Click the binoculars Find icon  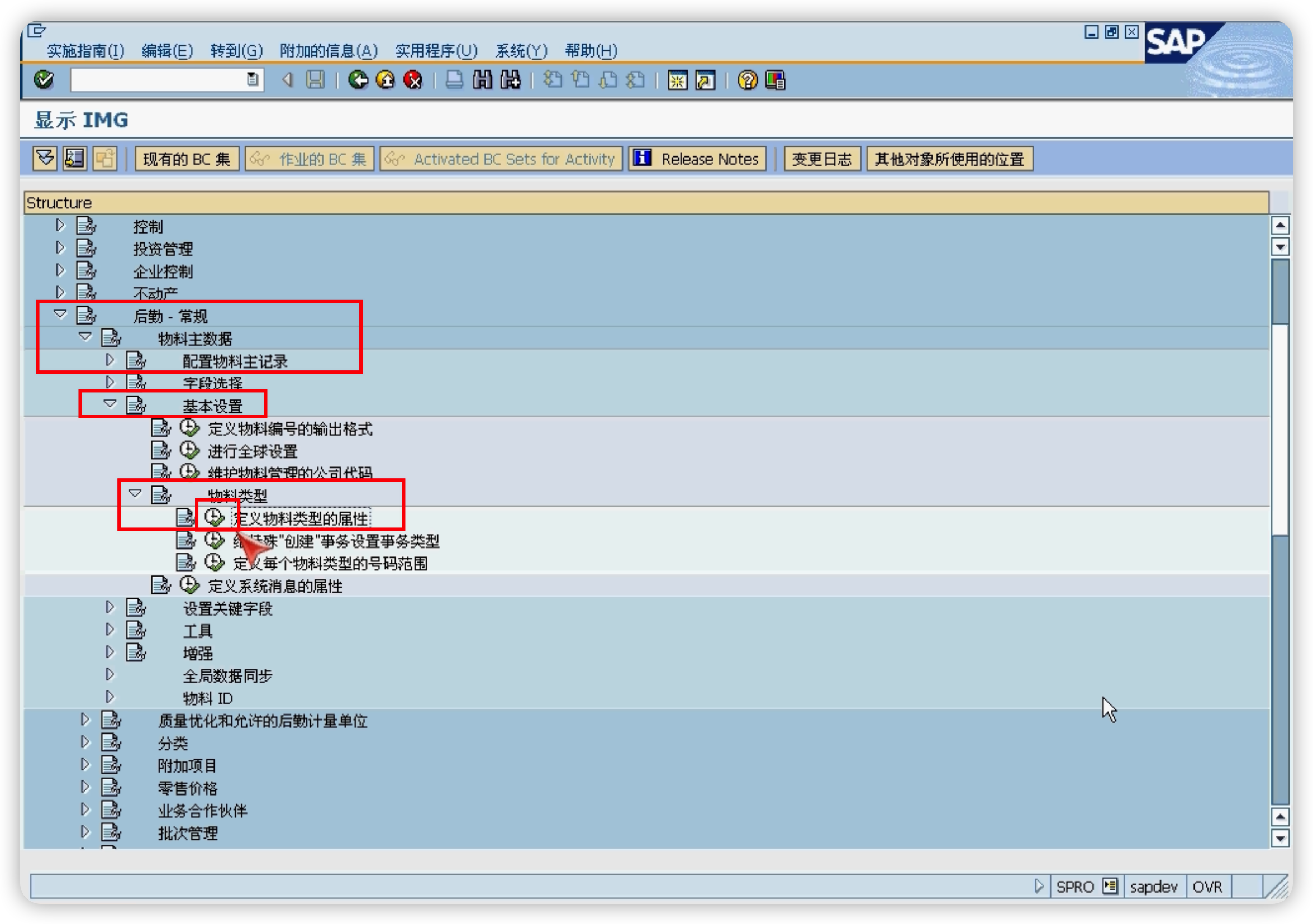tap(482, 79)
